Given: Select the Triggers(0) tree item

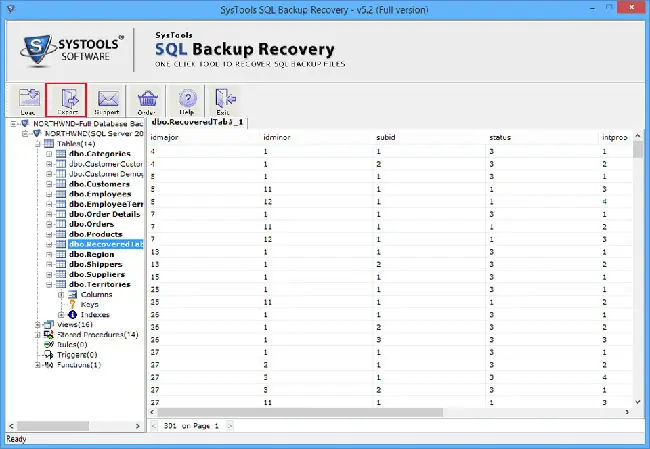Looking at the screenshot, I should (77, 355).
